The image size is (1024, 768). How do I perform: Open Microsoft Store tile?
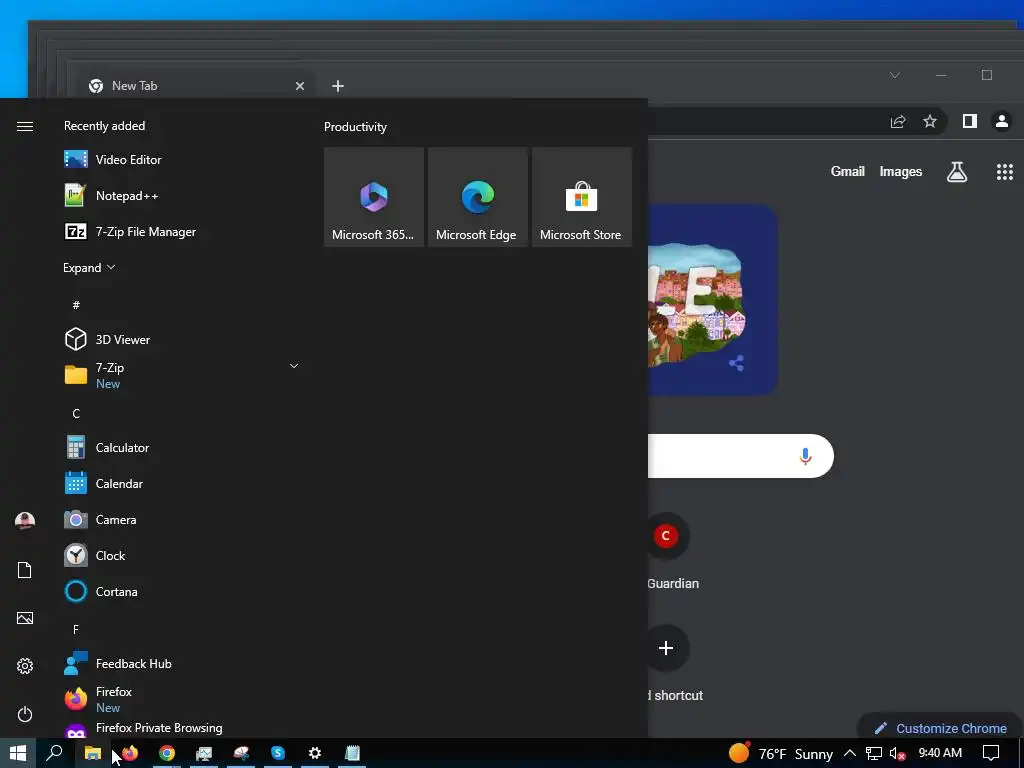click(x=582, y=197)
